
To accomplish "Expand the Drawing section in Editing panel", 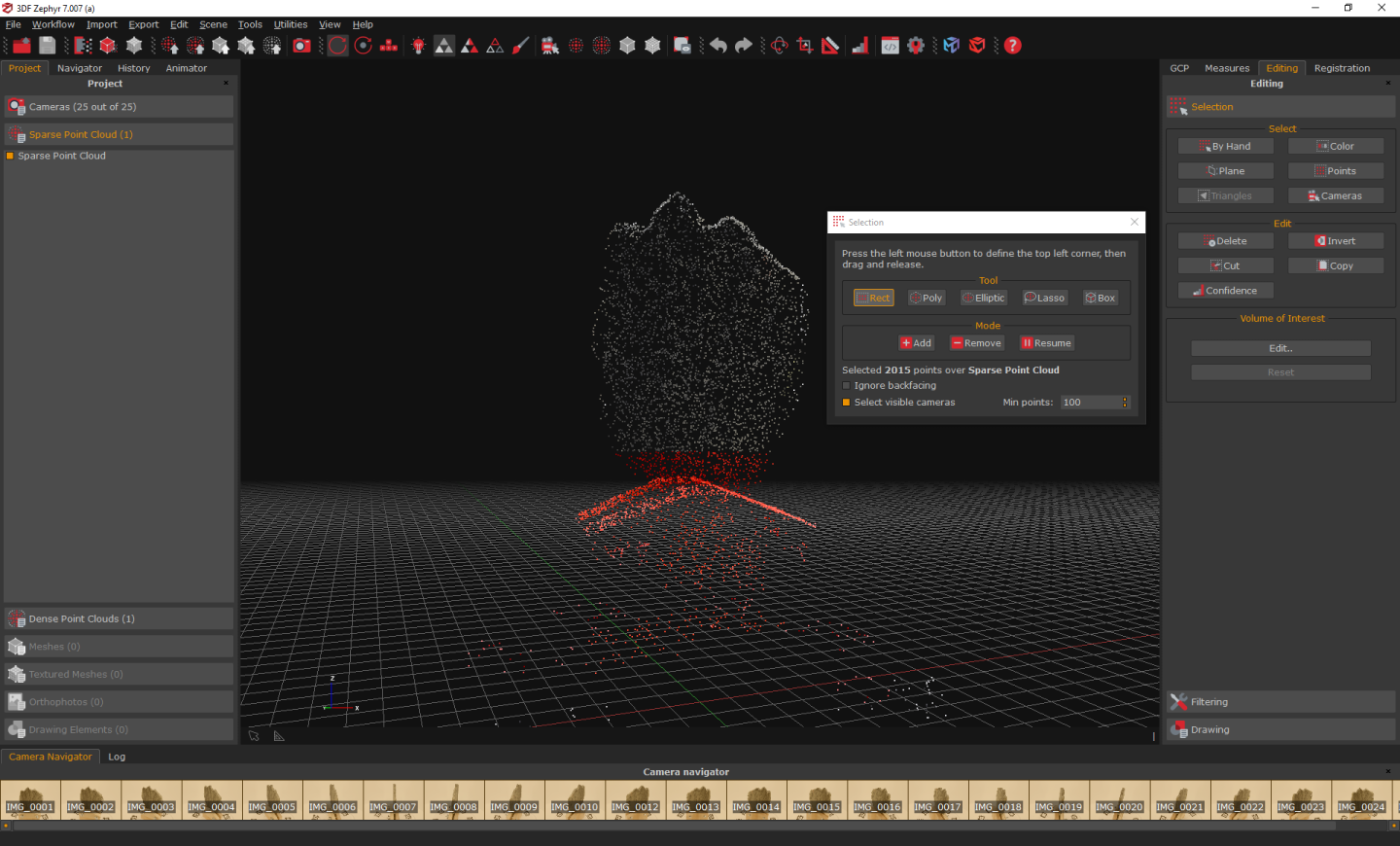I will (x=1280, y=729).
